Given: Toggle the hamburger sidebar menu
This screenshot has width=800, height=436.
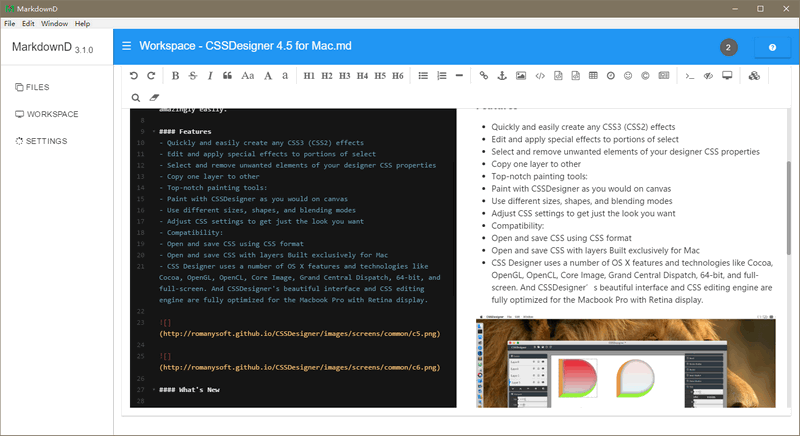Looking at the screenshot, I should (127, 46).
